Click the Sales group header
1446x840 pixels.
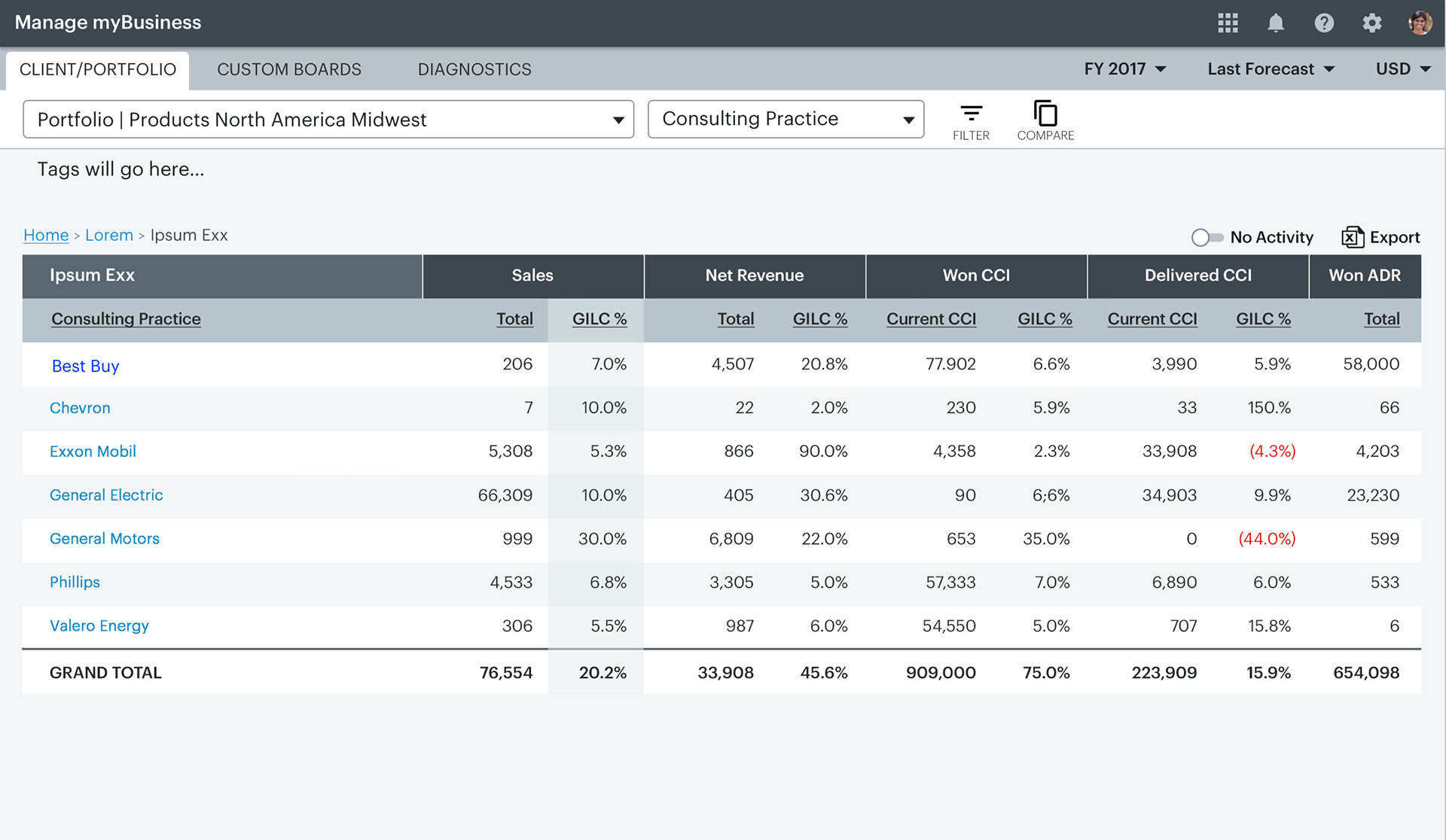(x=532, y=275)
